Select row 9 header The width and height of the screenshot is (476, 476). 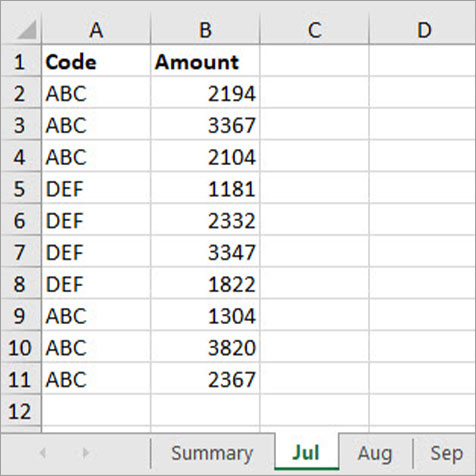tap(20, 315)
